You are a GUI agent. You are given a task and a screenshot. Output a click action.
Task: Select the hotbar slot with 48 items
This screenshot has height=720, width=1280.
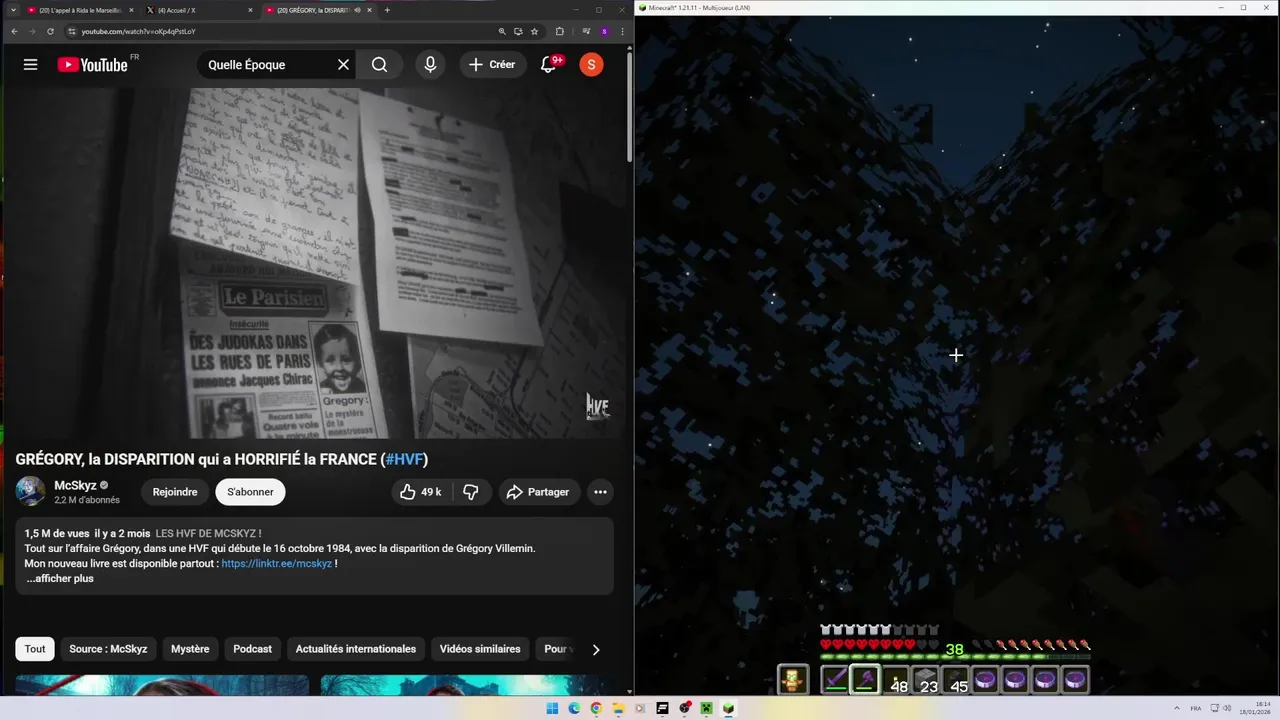(895, 681)
